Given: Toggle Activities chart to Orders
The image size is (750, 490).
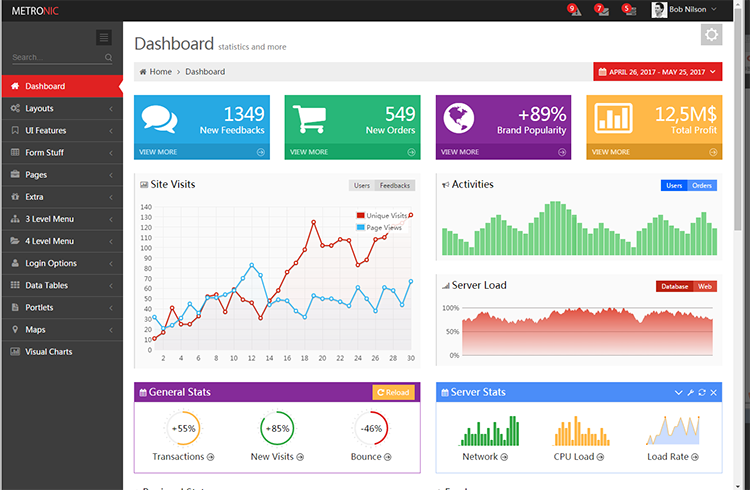Looking at the screenshot, I should click(703, 185).
